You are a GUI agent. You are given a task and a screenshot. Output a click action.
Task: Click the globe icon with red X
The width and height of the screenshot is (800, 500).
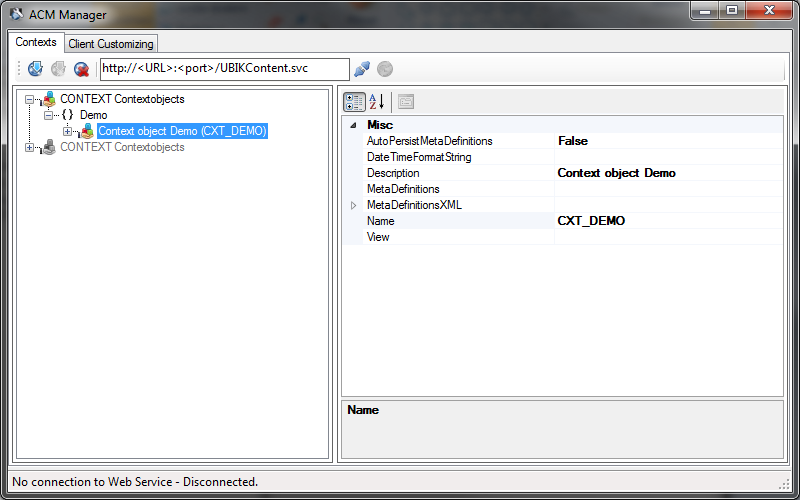pos(81,69)
